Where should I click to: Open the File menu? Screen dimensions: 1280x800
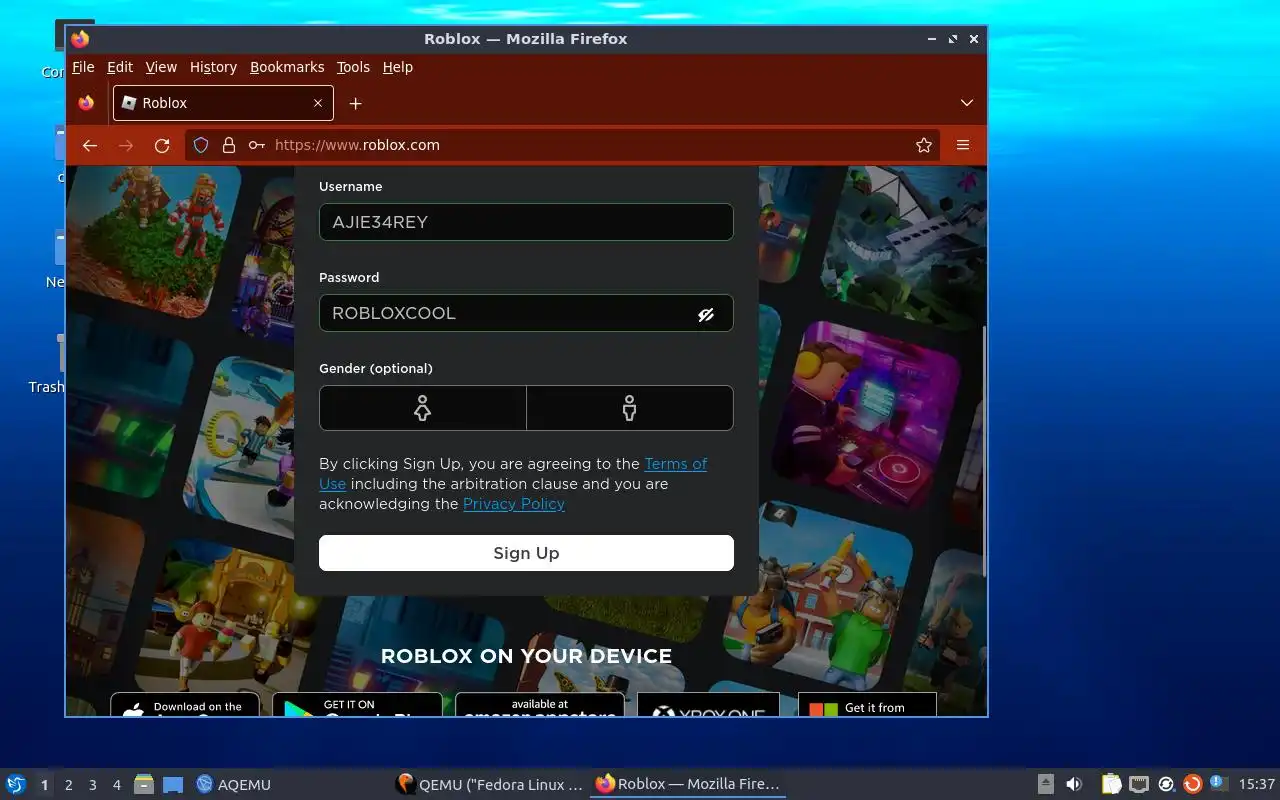83,67
